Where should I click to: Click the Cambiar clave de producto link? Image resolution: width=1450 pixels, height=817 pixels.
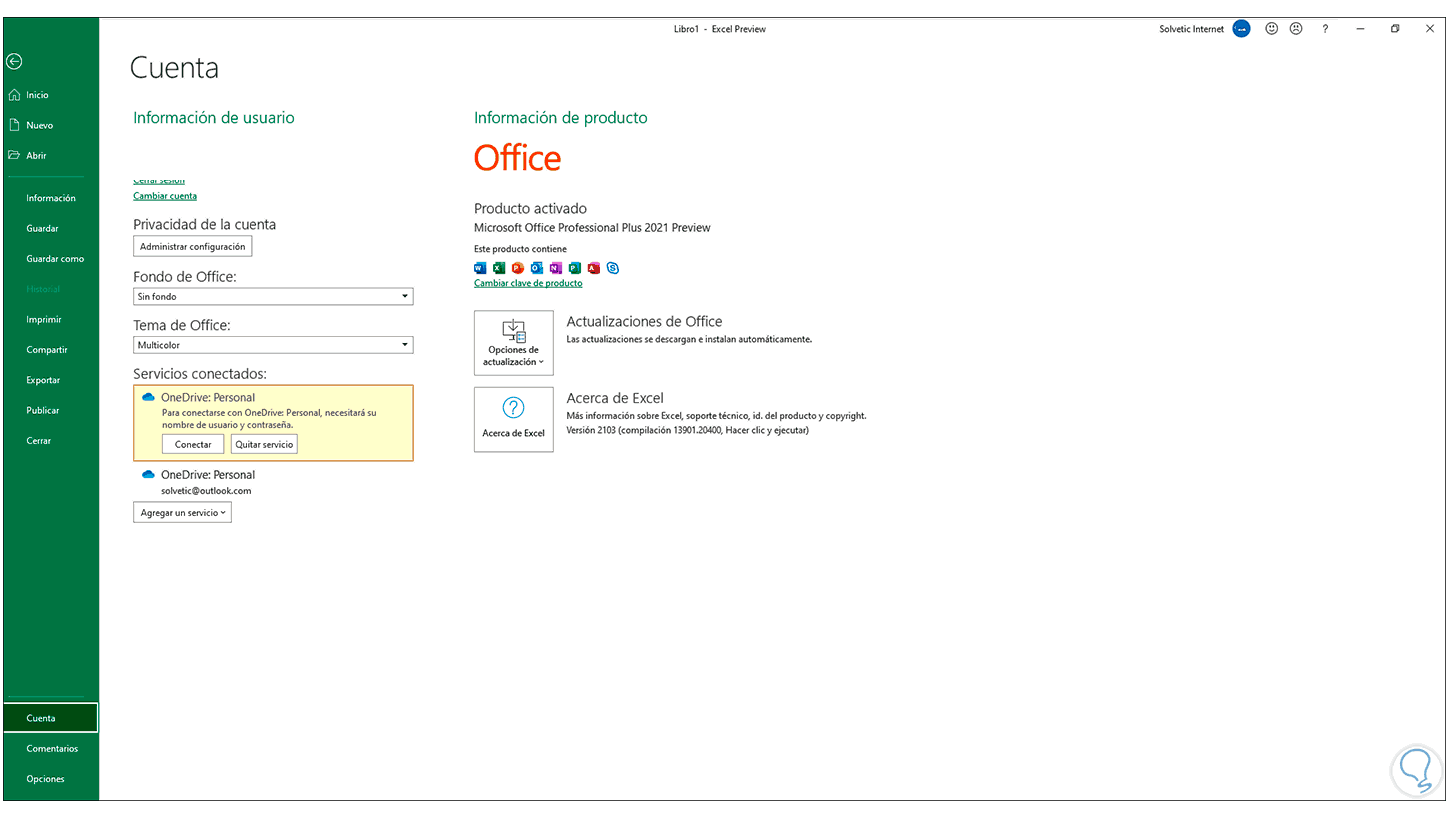[x=528, y=283]
